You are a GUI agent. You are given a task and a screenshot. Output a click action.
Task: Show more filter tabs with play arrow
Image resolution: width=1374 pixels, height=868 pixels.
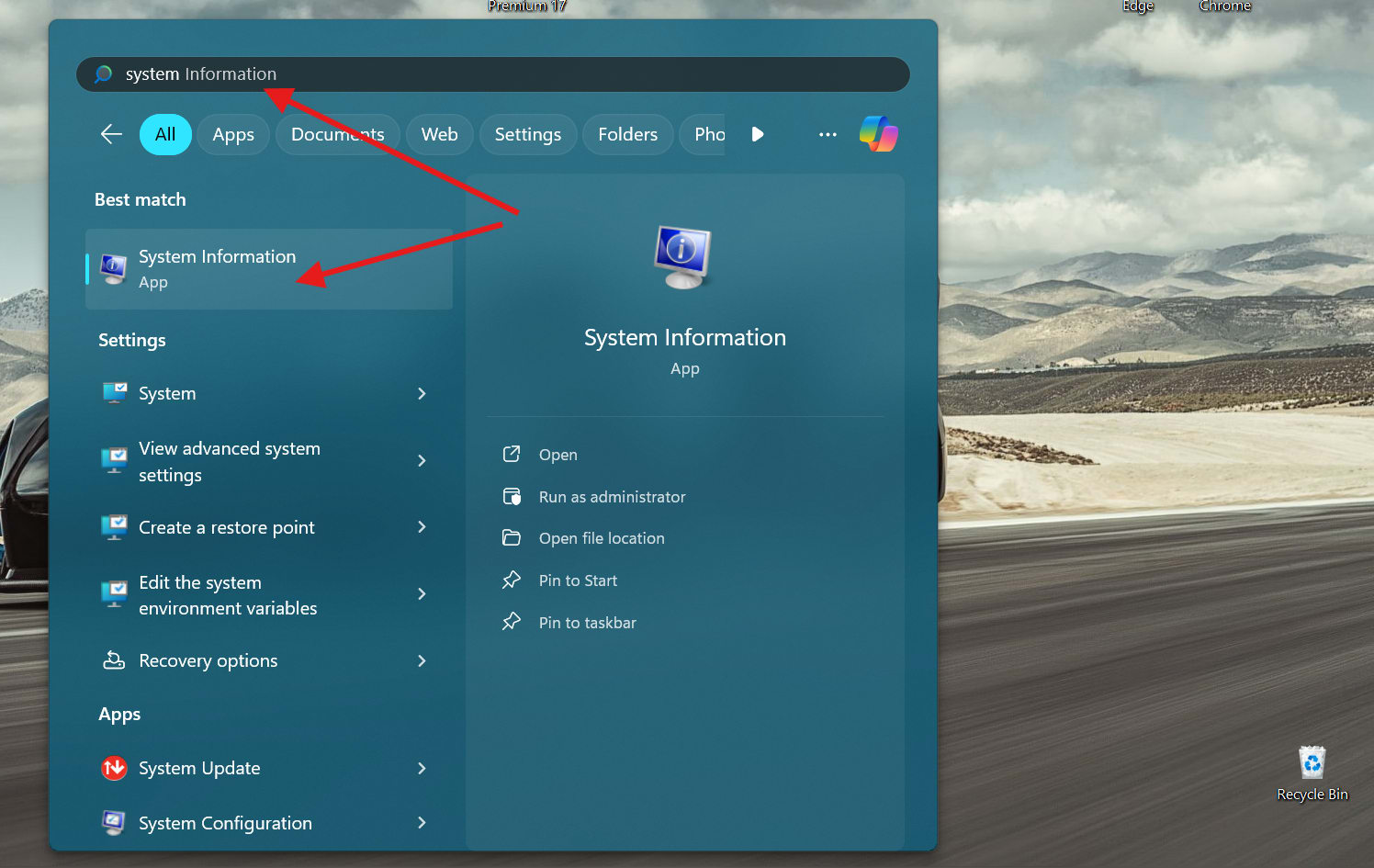click(x=757, y=134)
